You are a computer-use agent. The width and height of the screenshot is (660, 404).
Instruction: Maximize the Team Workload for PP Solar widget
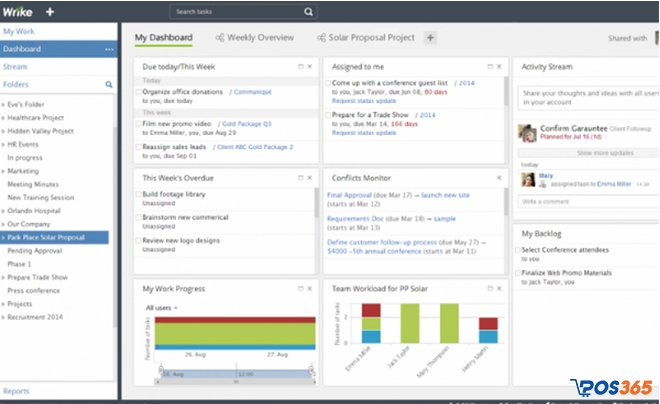point(489,288)
